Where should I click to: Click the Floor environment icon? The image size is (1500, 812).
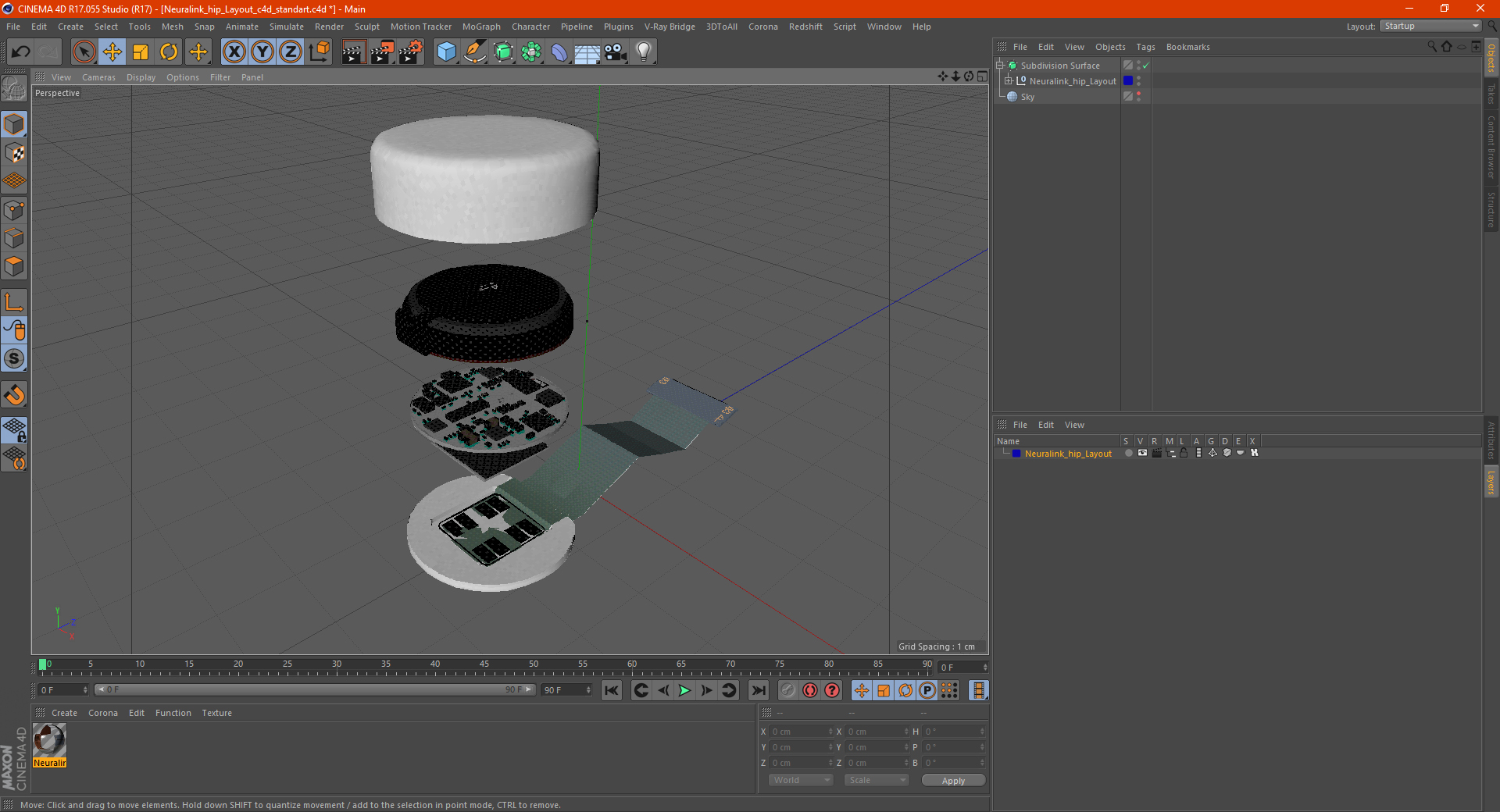point(587,52)
